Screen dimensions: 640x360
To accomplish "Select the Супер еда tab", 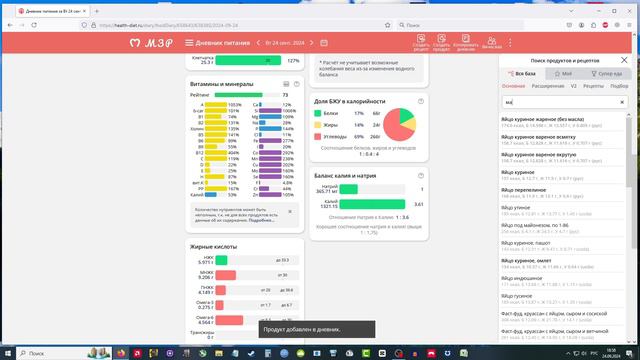I will pyautogui.click(x=607, y=74).
